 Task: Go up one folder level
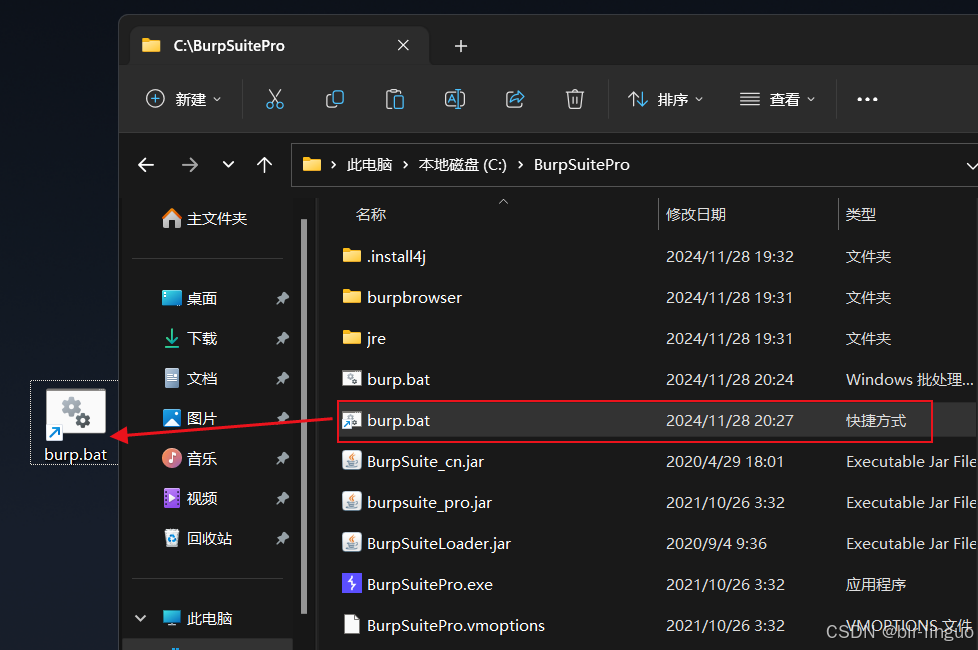264,165
